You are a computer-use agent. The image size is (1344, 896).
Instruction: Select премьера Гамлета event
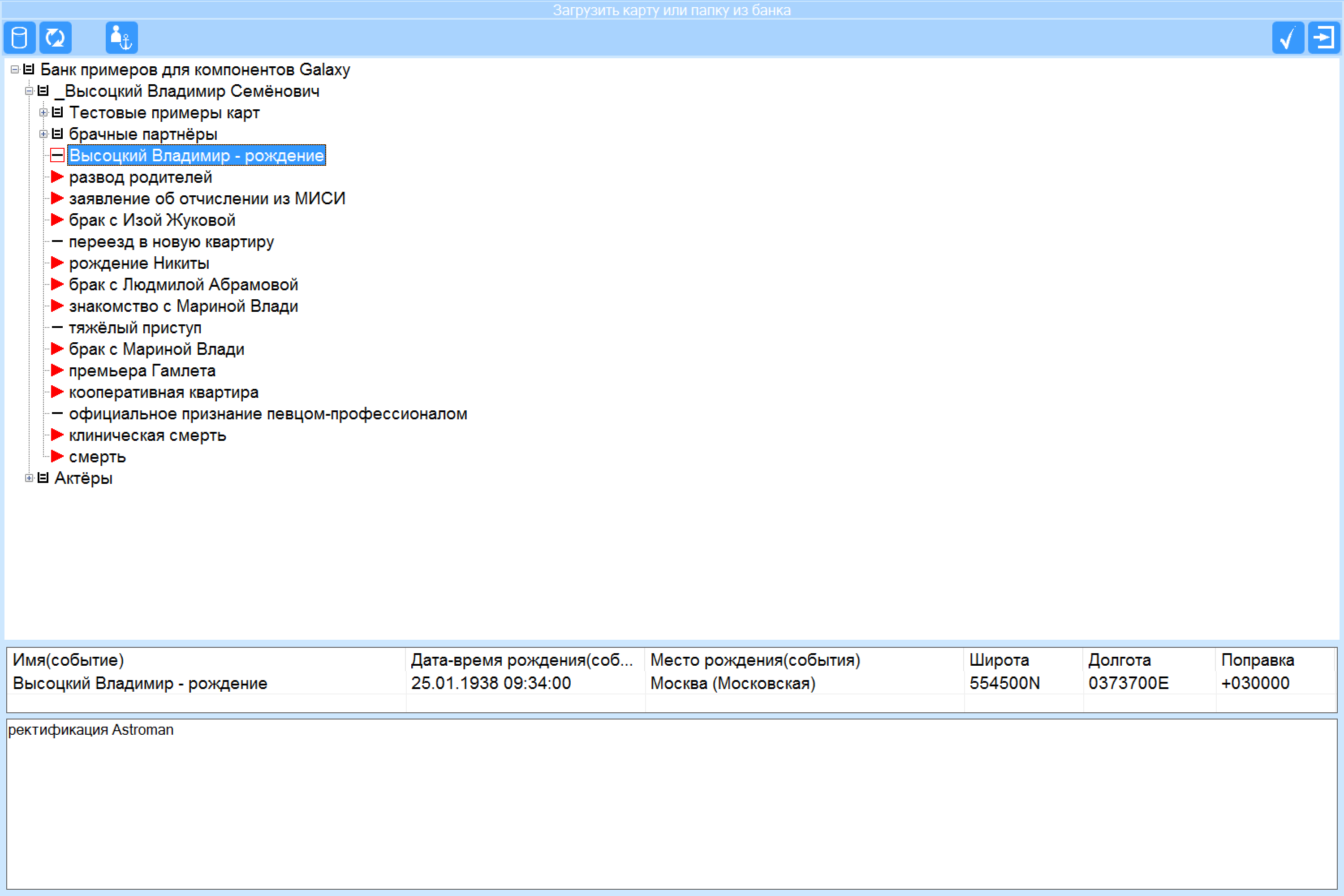142,371
